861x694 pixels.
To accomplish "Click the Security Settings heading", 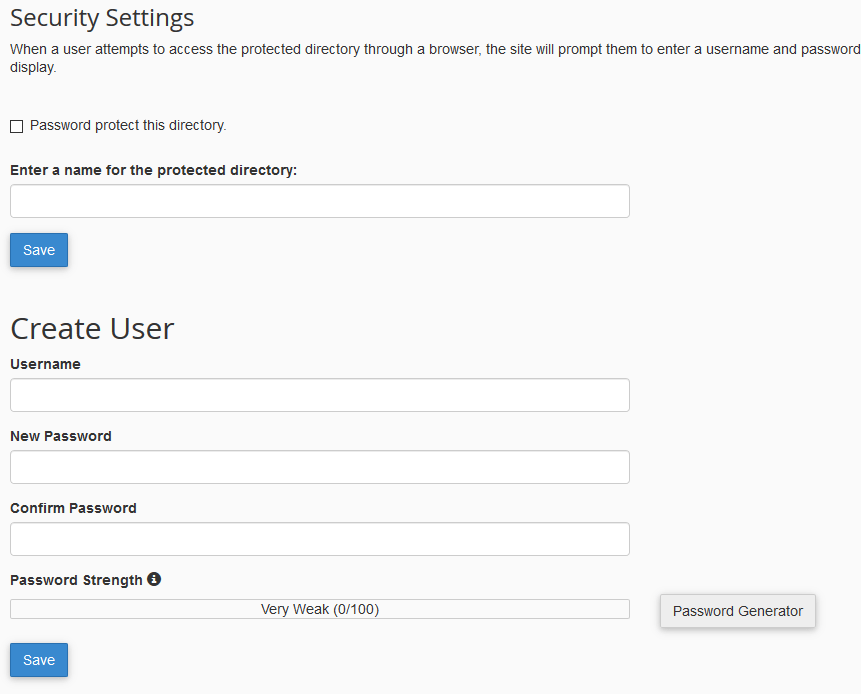I will (102, 18).
